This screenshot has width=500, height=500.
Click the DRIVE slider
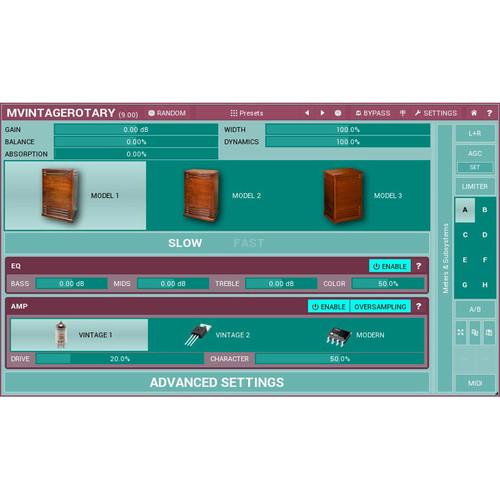120,359
